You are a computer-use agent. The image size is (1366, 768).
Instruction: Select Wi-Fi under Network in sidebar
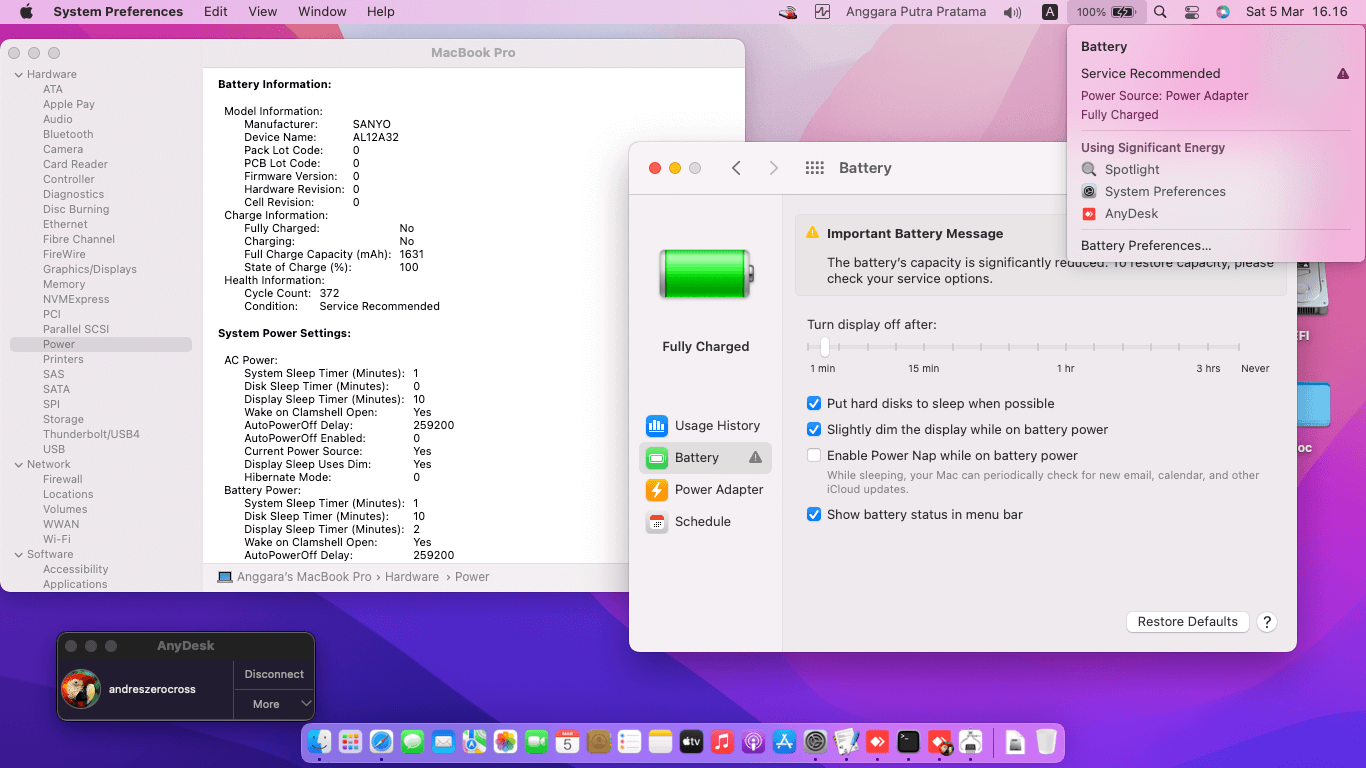click(57, 540)
